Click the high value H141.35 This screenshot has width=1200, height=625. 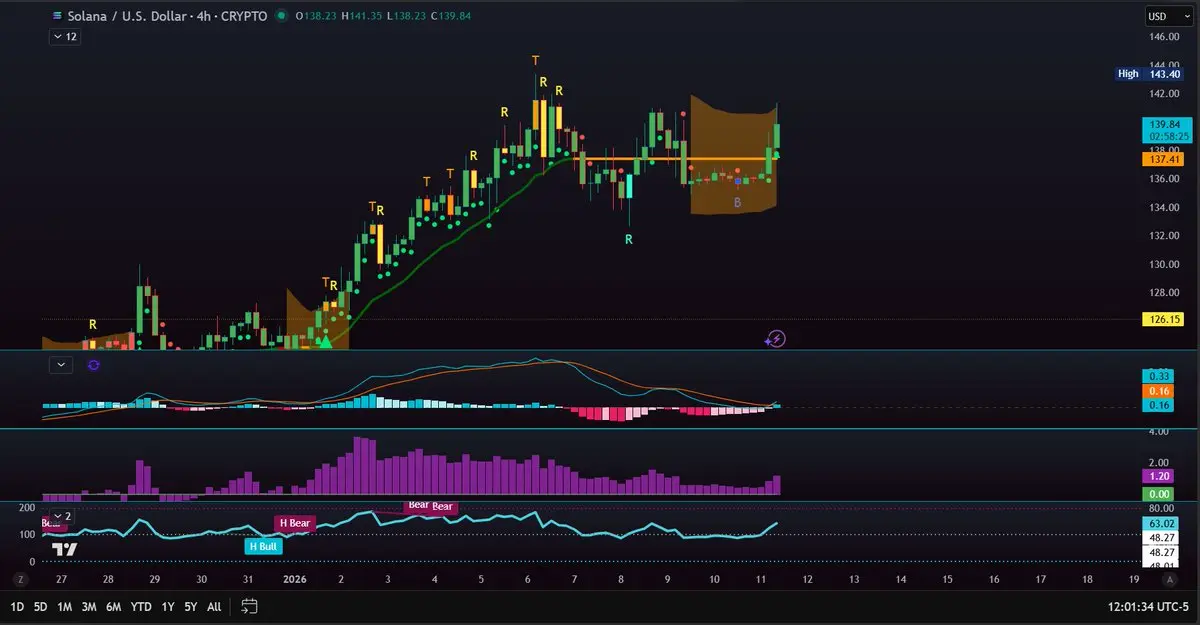tap(362, 16)
